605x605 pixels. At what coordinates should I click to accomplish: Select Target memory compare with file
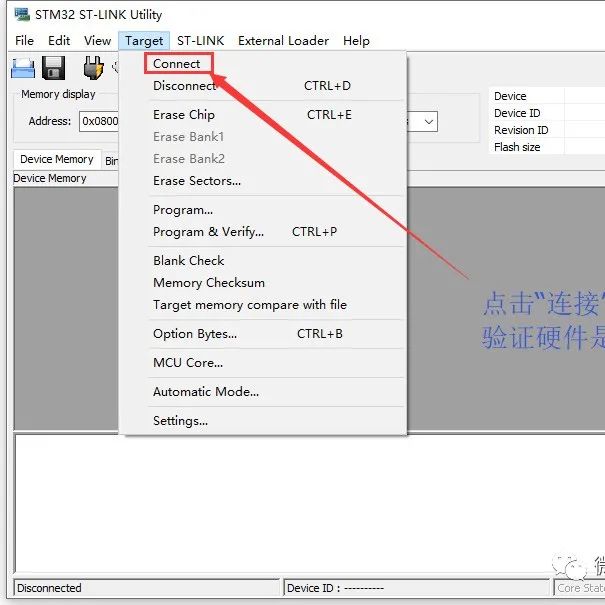click(262, 305)
